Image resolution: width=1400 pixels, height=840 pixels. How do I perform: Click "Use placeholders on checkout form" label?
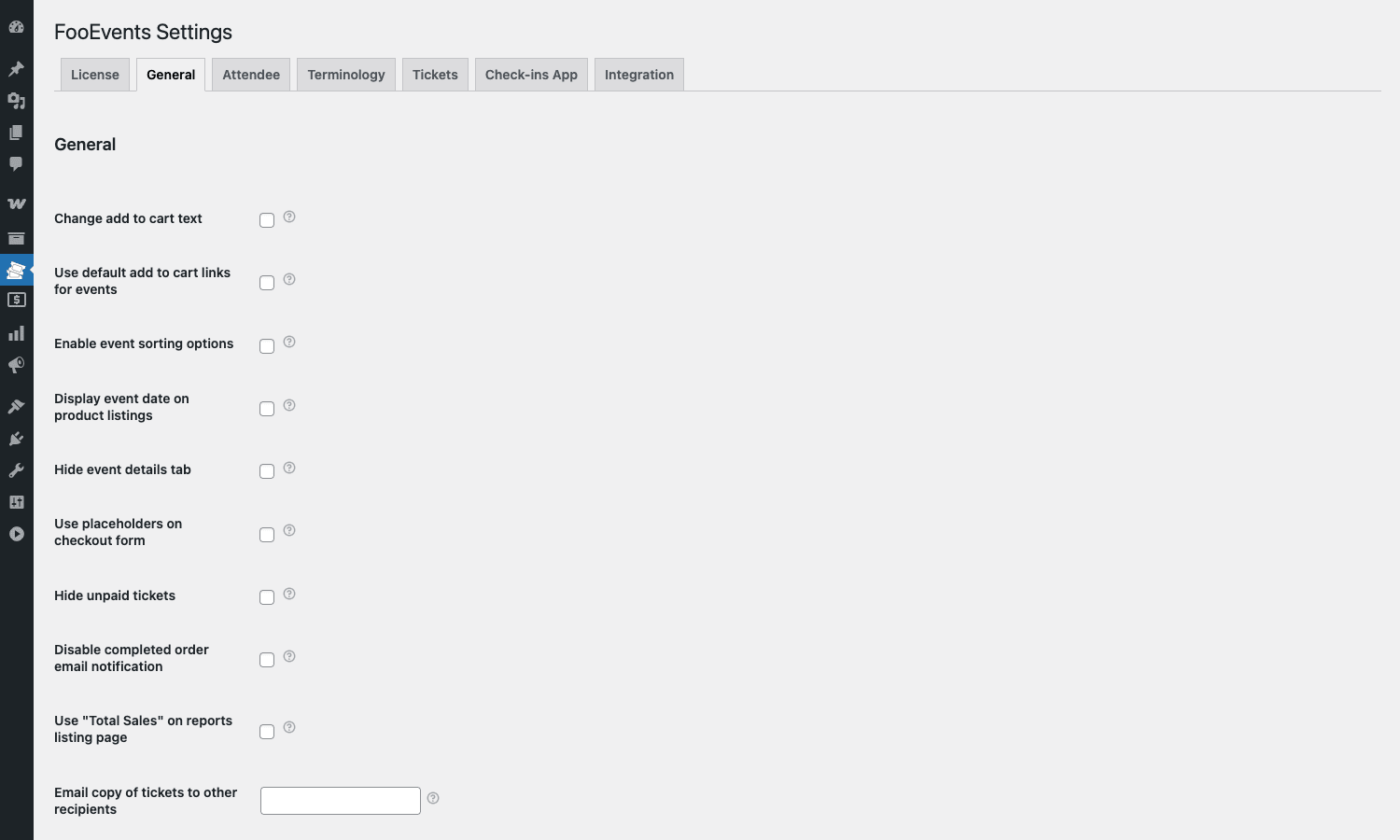coord(118,532)
